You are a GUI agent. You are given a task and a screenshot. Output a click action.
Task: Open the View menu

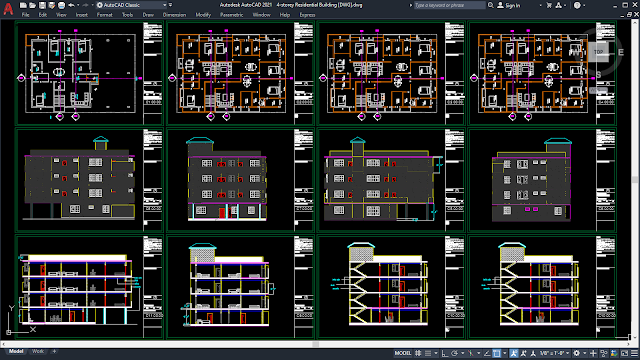(x=61, y=15)
